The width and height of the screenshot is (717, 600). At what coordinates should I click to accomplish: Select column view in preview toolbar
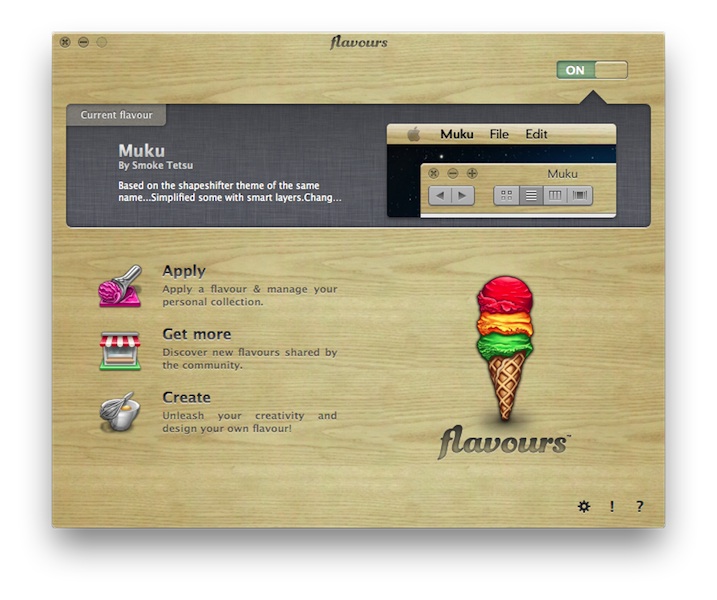555,196
